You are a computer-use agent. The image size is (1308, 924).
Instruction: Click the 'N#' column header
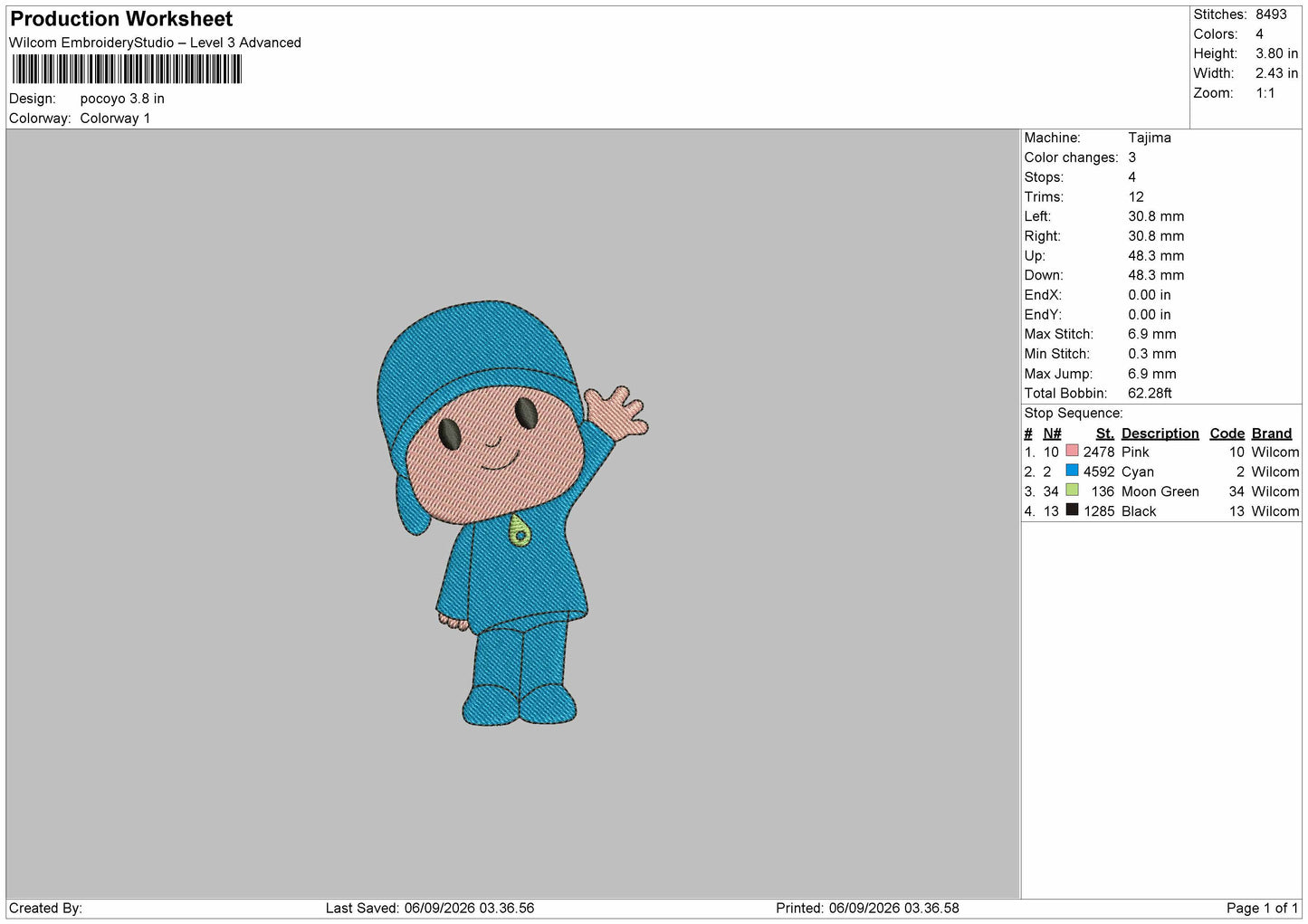(x=1052, y=433)
